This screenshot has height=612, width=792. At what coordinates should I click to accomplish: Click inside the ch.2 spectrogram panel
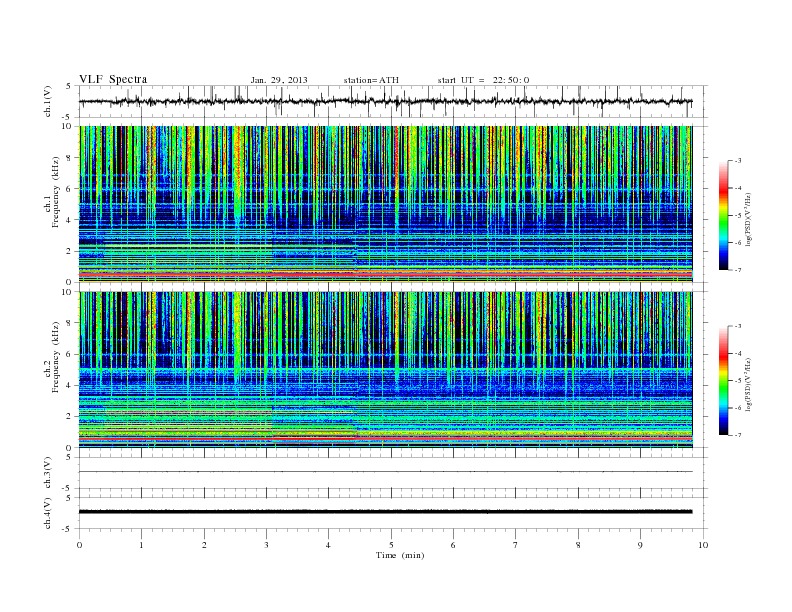[x=385, y=370]
